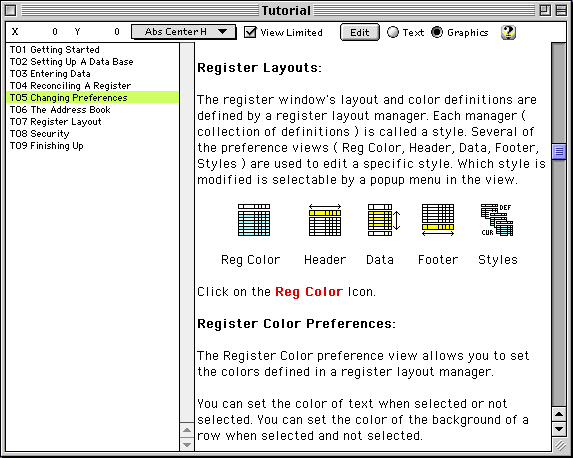Open T07 Register Layout topic

(92, 121)
